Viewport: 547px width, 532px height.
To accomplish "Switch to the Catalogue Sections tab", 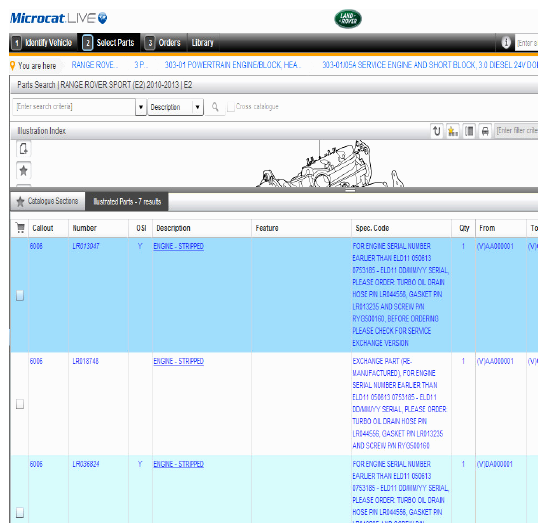I will 47,201.
